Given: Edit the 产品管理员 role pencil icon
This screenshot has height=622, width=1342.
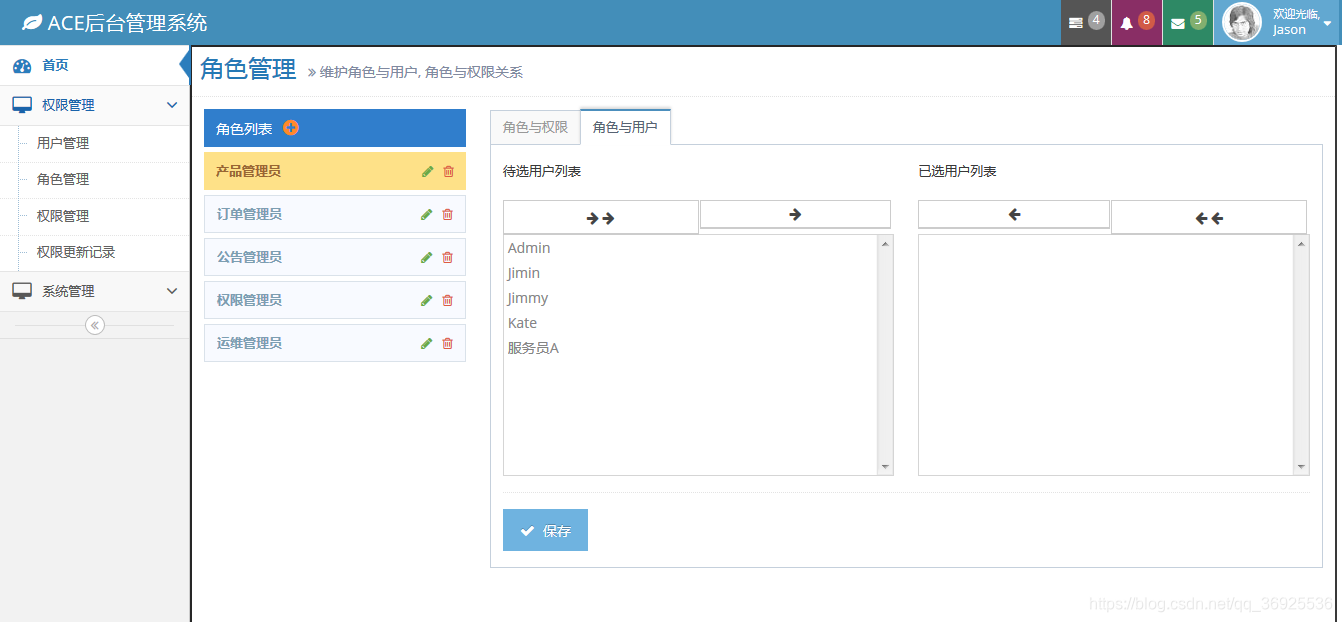Looking at the screenshot, I should coord(427,171).
